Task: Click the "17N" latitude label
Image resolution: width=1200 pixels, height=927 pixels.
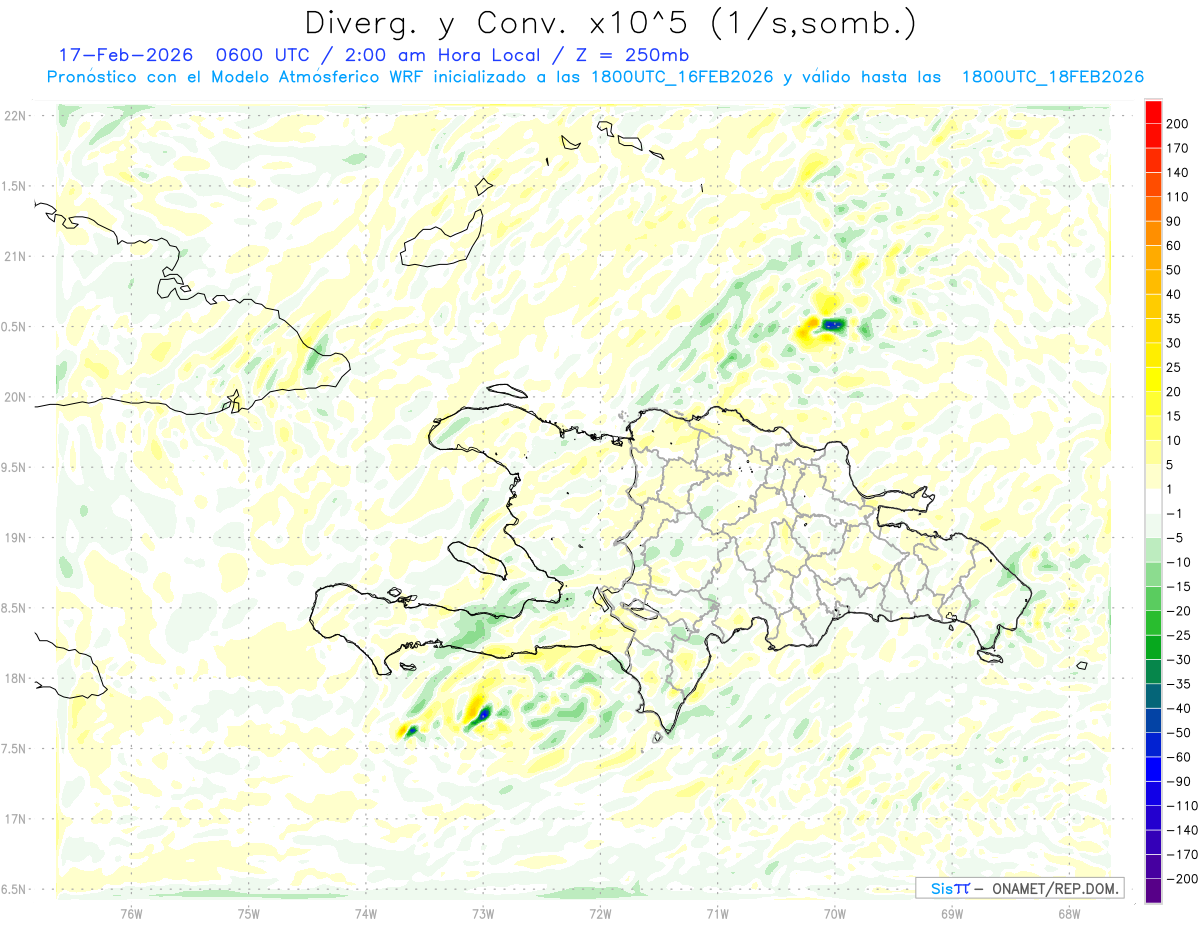Action: [15, 819]
